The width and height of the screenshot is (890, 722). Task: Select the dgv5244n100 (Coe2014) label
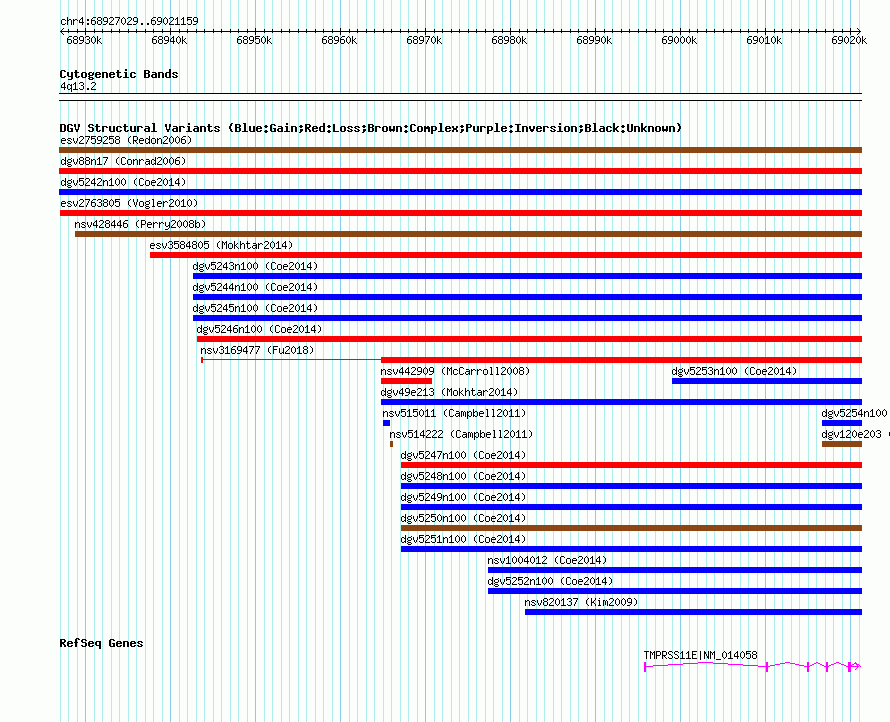coord(255,287)
